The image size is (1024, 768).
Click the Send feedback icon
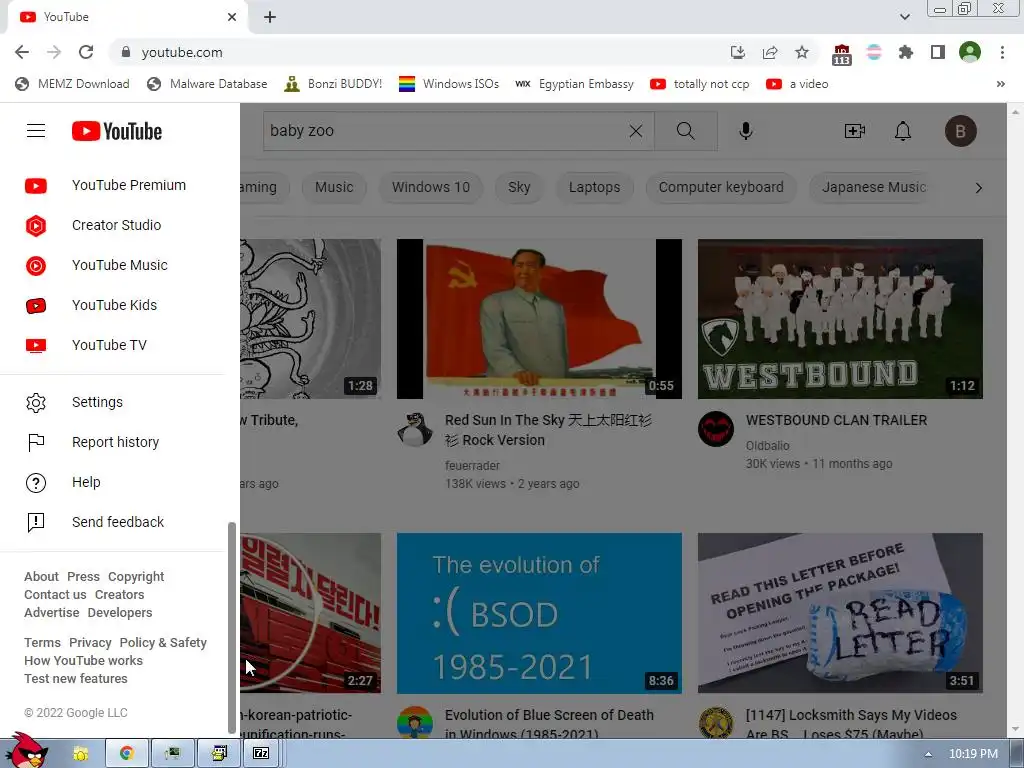pyautogui.click(x=36, y=522)
